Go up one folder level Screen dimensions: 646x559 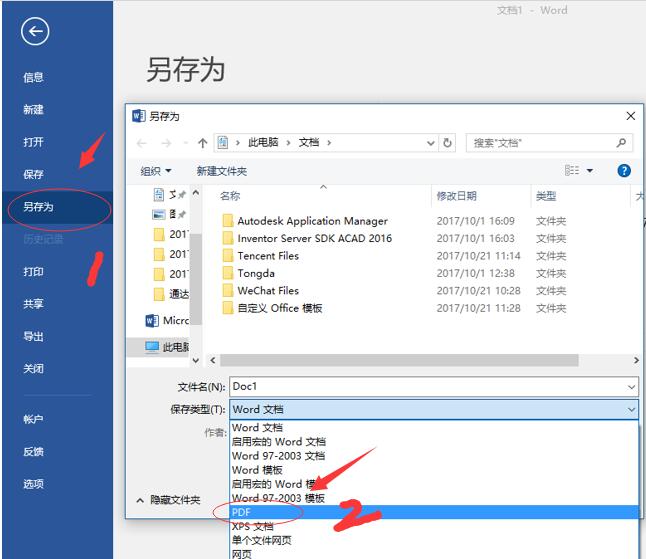tap(202, 143)
